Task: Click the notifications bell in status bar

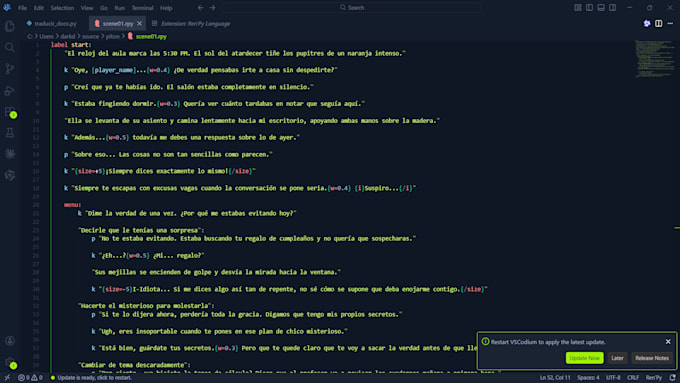Action: click(672, 378)
